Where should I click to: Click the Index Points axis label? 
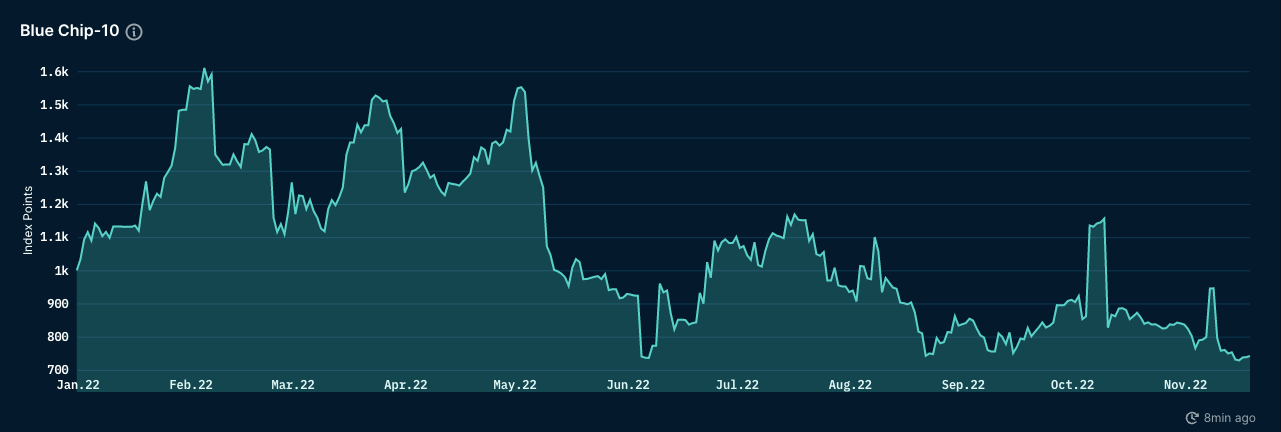(28, 218)
